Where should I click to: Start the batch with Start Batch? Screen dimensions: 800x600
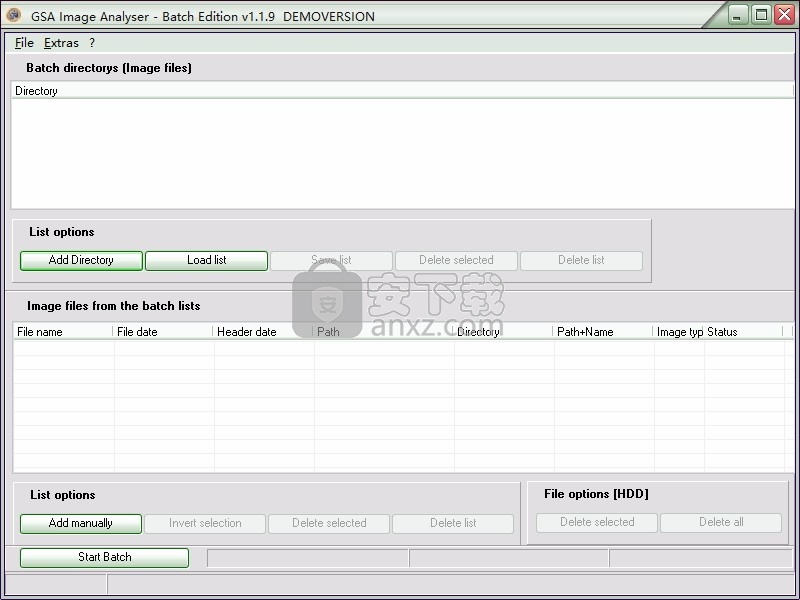[105, 557]
